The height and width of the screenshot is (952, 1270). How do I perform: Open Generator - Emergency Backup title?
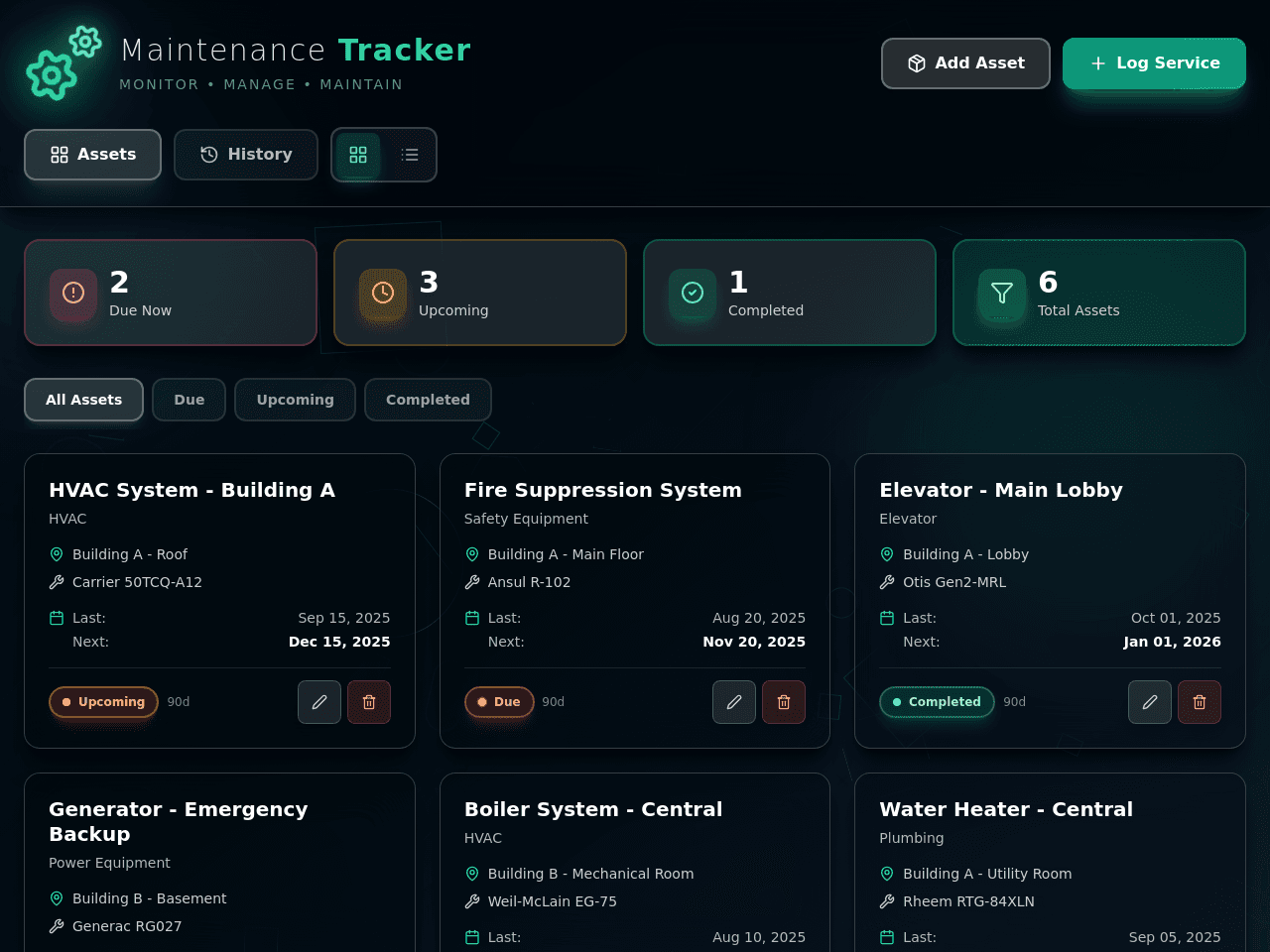(x=179, y=821)
